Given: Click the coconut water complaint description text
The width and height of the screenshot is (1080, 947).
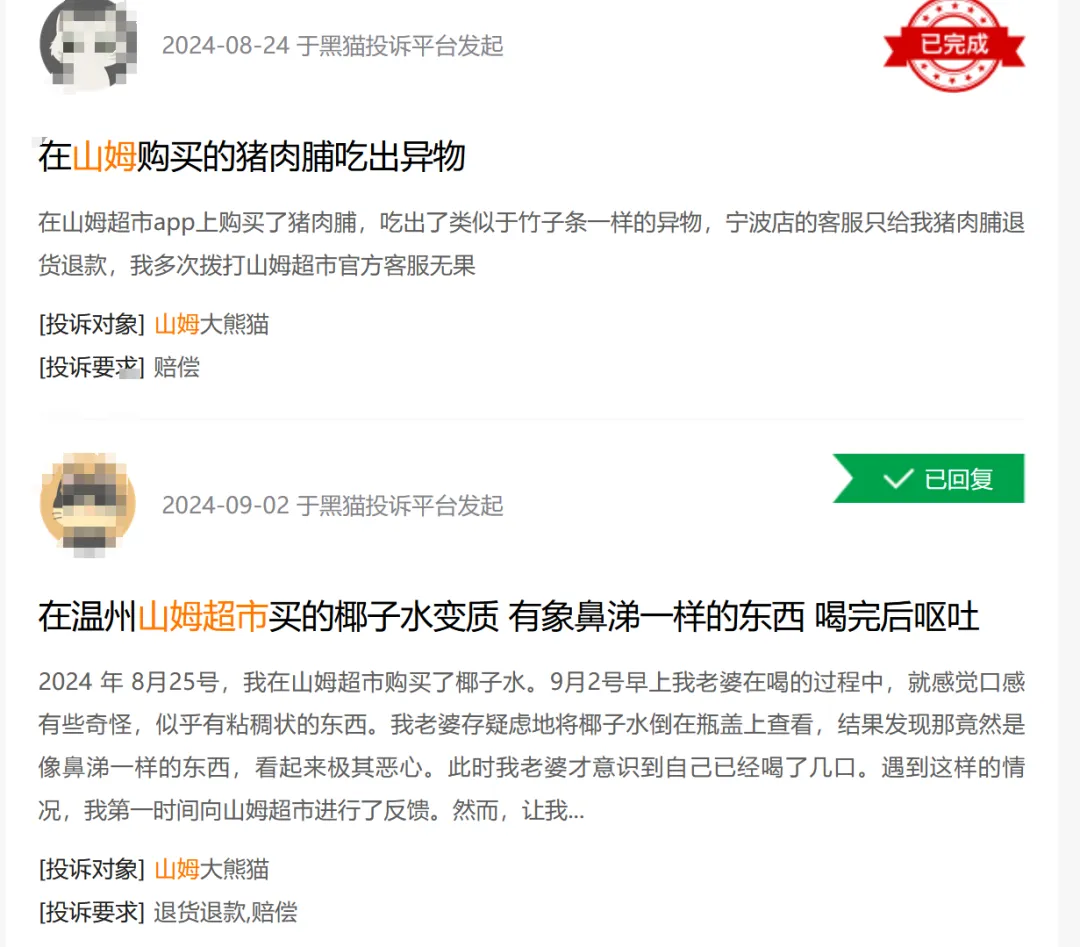Looking at the screenshot, I should 531,746.
